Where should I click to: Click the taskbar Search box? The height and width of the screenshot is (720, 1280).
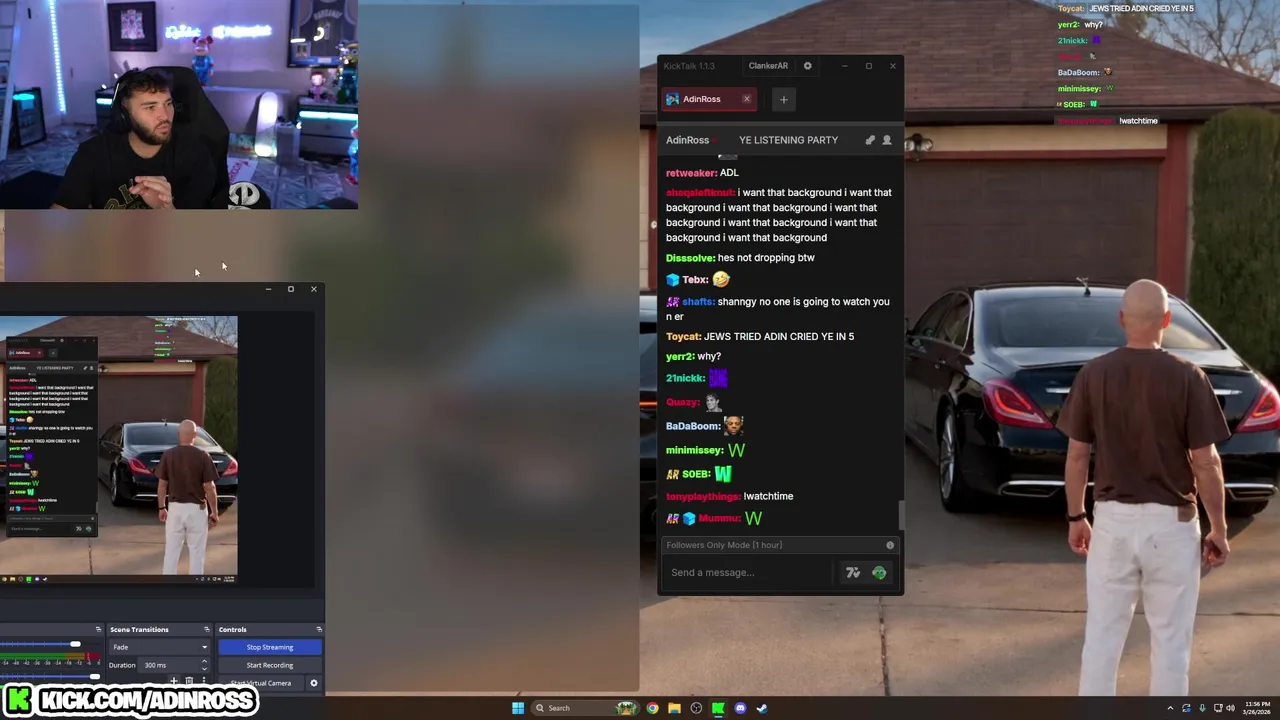click(x=586, y=708)
